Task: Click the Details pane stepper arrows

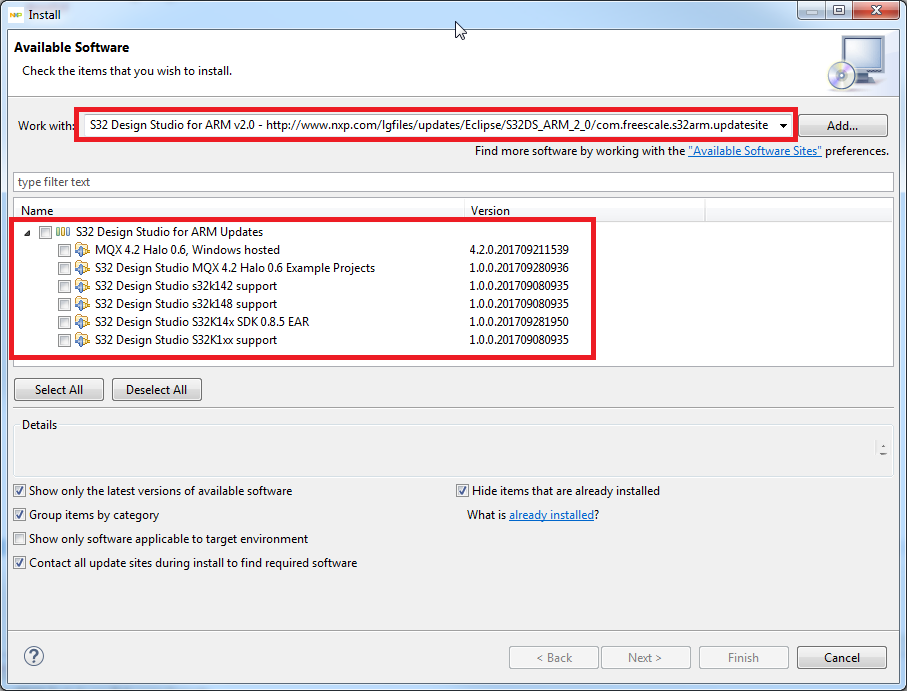Action: pyautogui.click(x=883, y=449)
